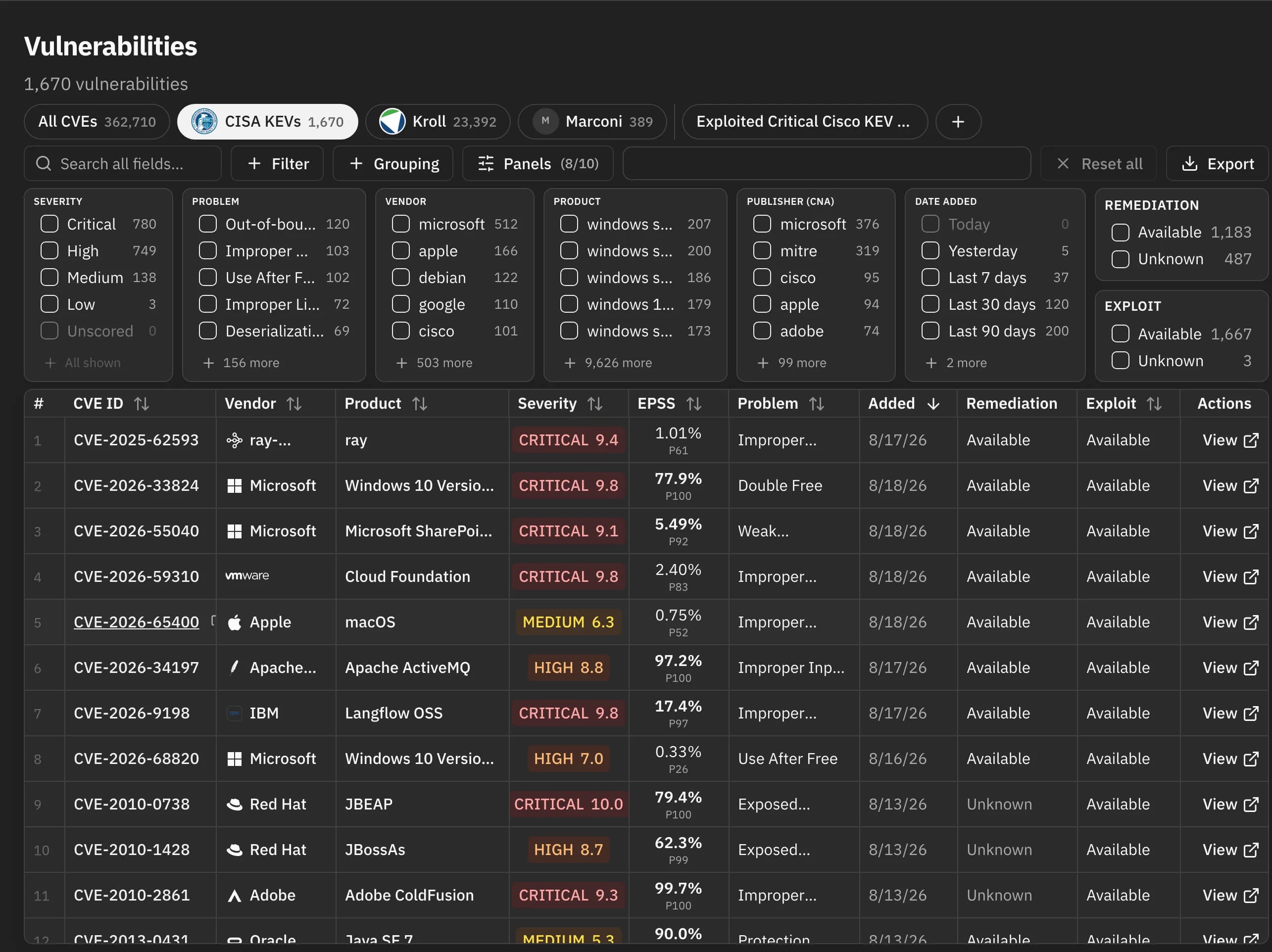Click the Adobe logo in ColdFusion row
The width and height of the screenshot is (1272, 952).
point(234,896)
